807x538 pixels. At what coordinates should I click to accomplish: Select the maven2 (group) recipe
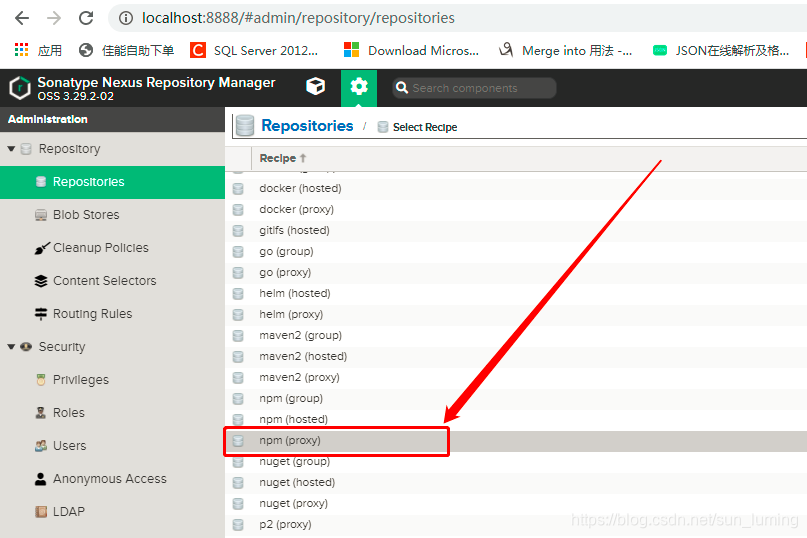click(516, 336)
